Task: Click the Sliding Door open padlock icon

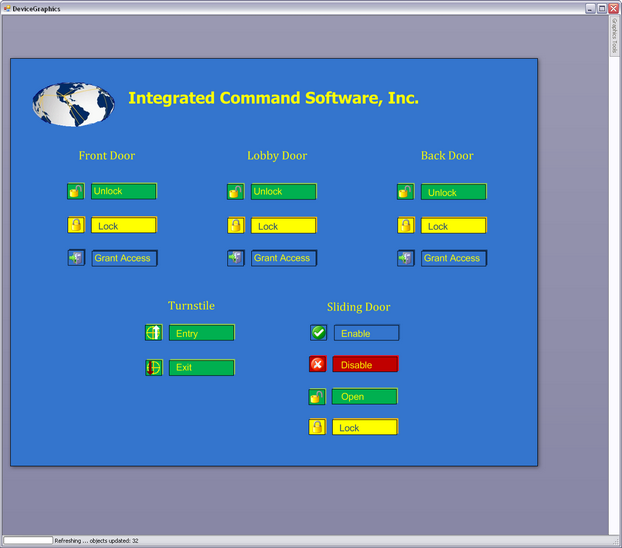Action: [317, 396]
